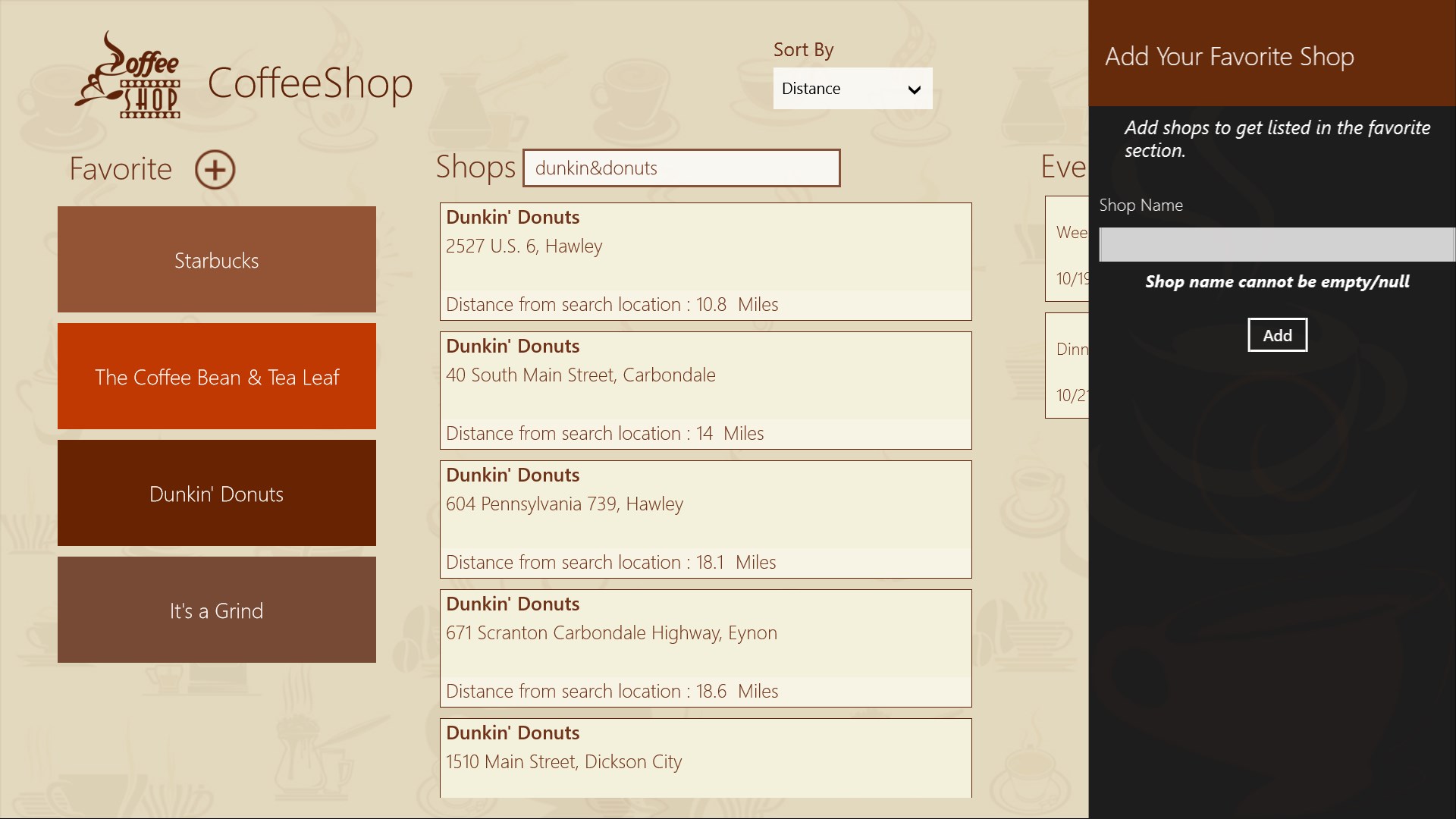Select the 671 Scranton Carbondale Highway result
The width and height of the screenshot is (1456, 819).
point(705,648)
